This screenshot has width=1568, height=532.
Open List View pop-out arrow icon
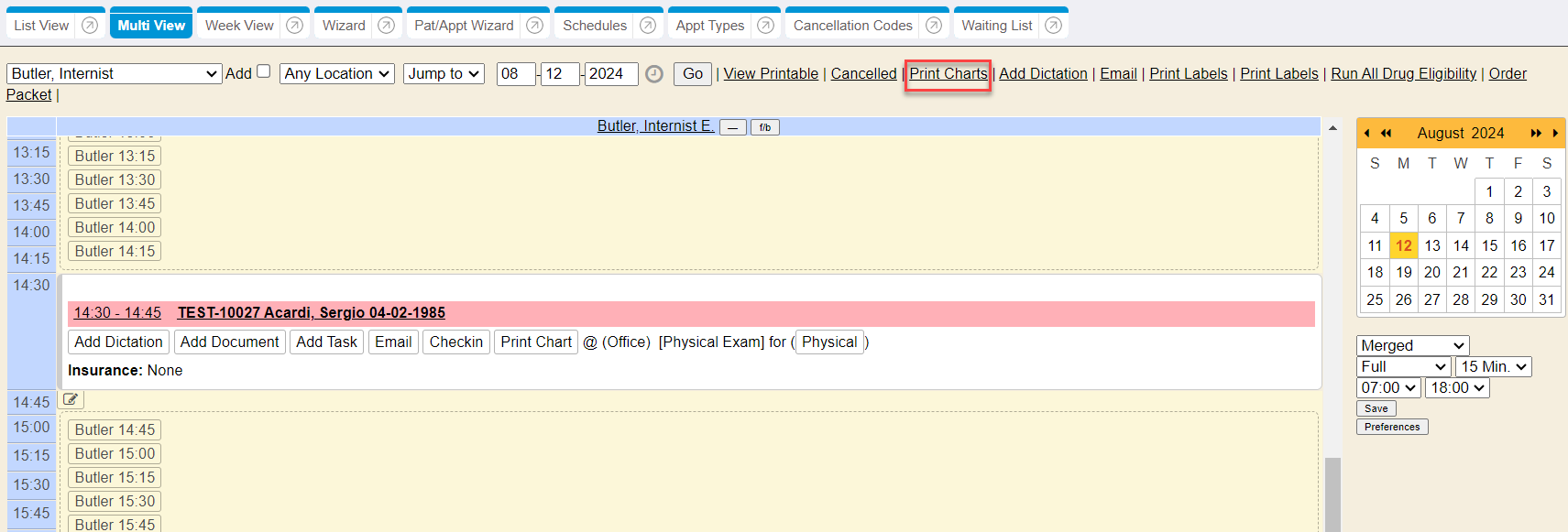pos(90,26)
